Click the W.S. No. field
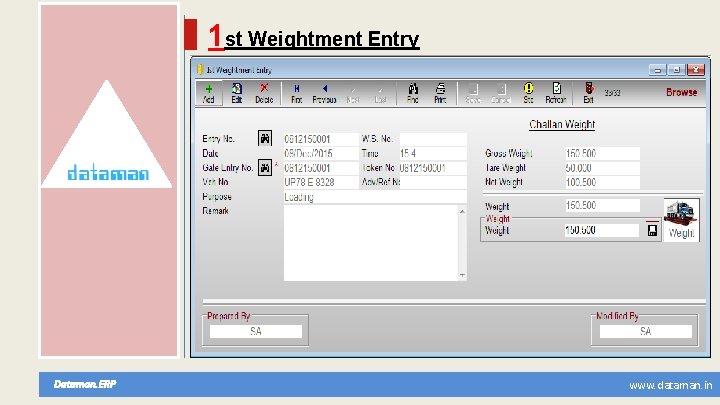The width and height of the screenshot is (720, 405). coord(433,139)
